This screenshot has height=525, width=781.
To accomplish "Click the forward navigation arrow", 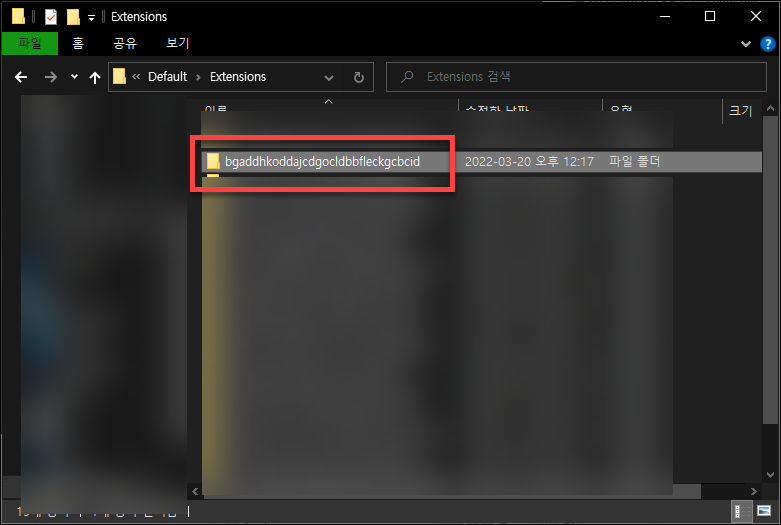I will point(51,77).
